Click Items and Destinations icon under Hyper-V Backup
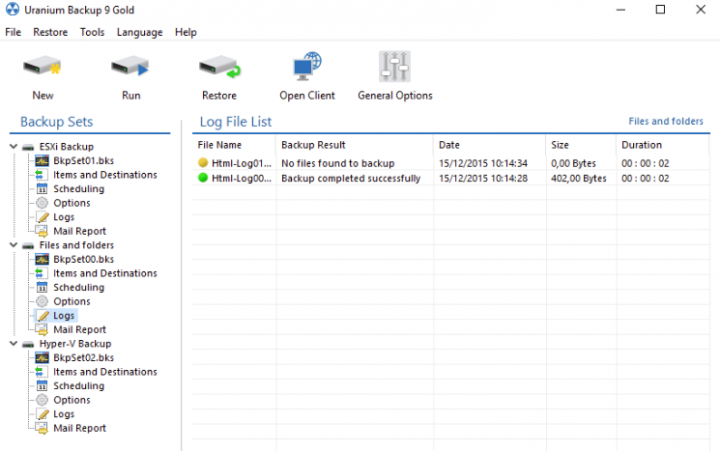The height and width of the screenshot is (451, 720). tap(40, 372)
